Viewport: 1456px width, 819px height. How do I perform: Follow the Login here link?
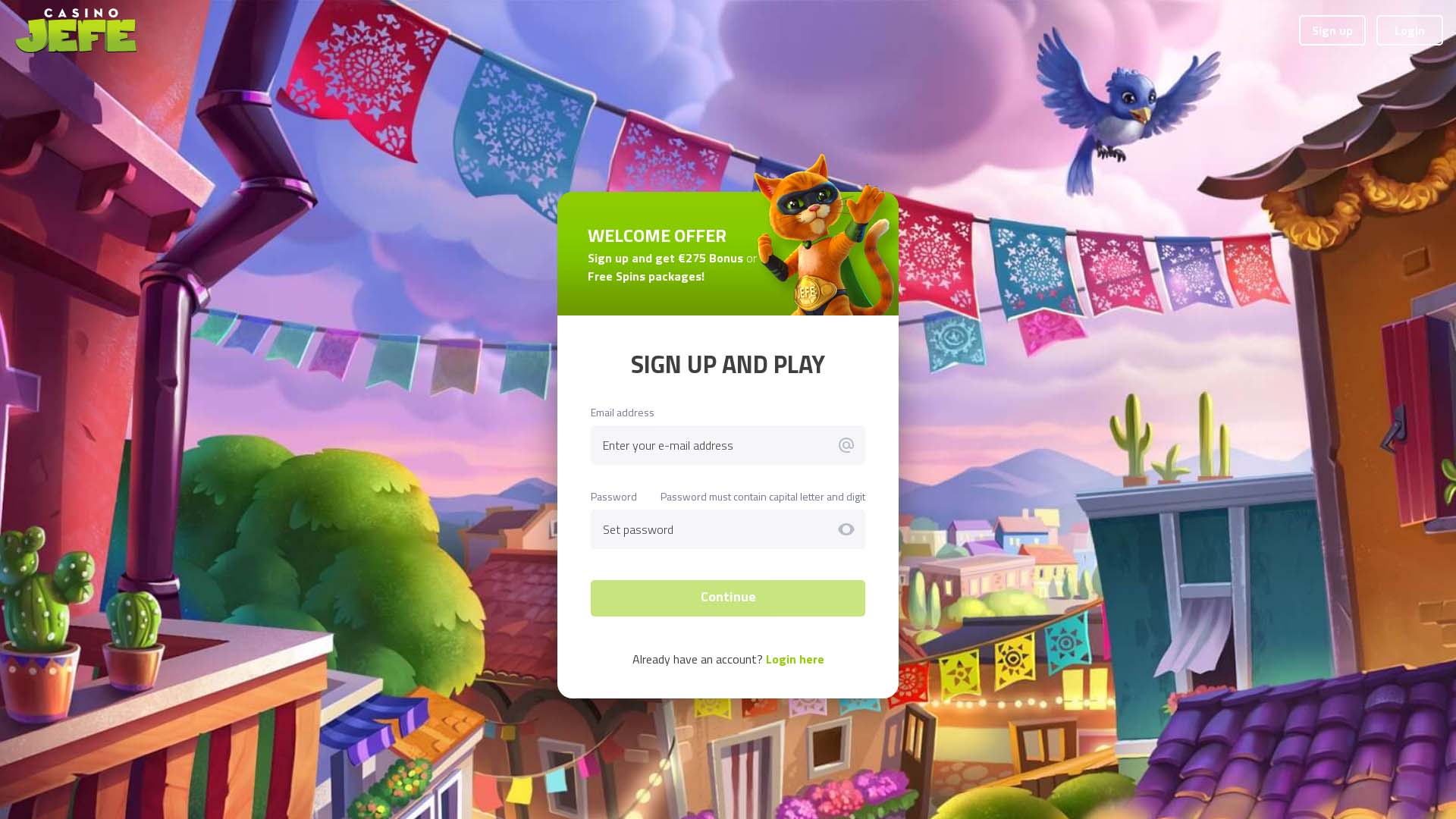coord(794,659)
